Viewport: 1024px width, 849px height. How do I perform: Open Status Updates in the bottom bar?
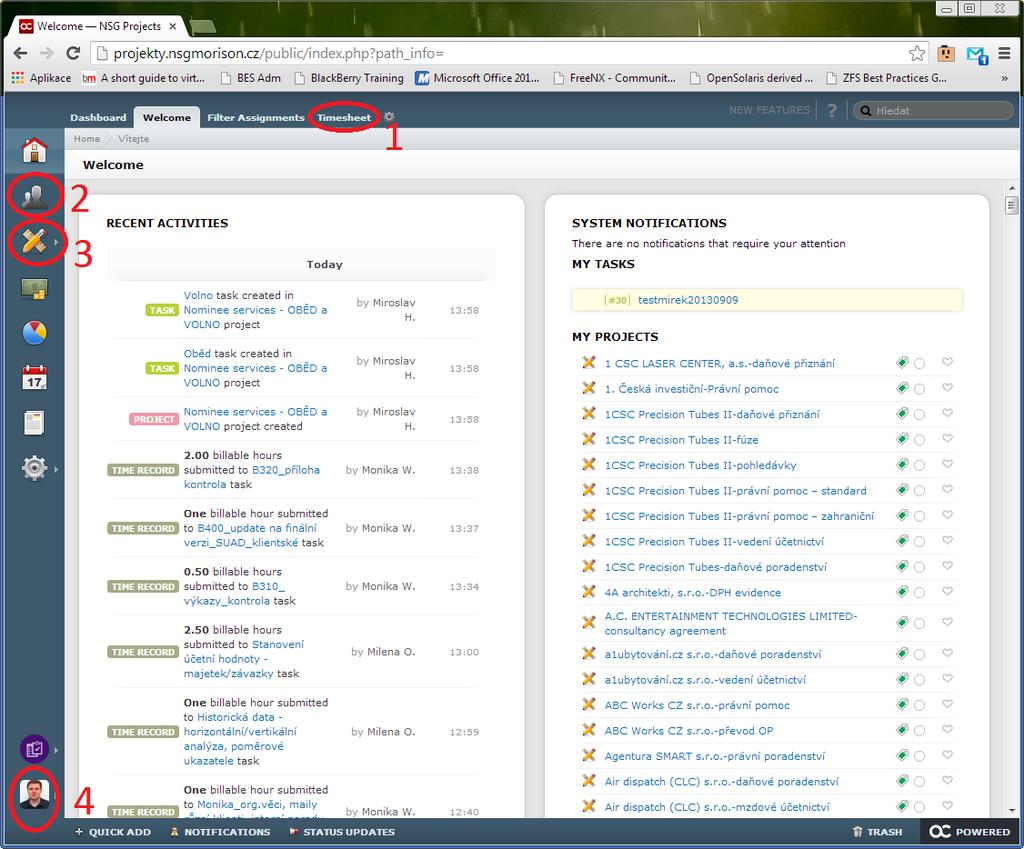tap(342, 831)
